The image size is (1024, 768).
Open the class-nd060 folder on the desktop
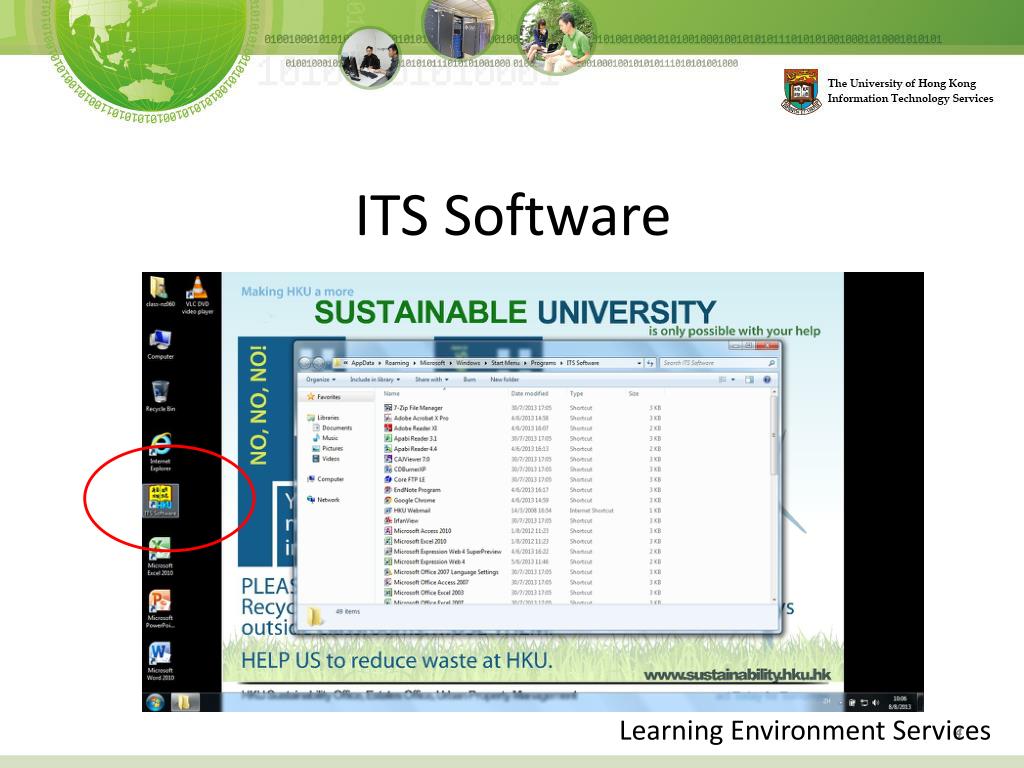point(159,291)
